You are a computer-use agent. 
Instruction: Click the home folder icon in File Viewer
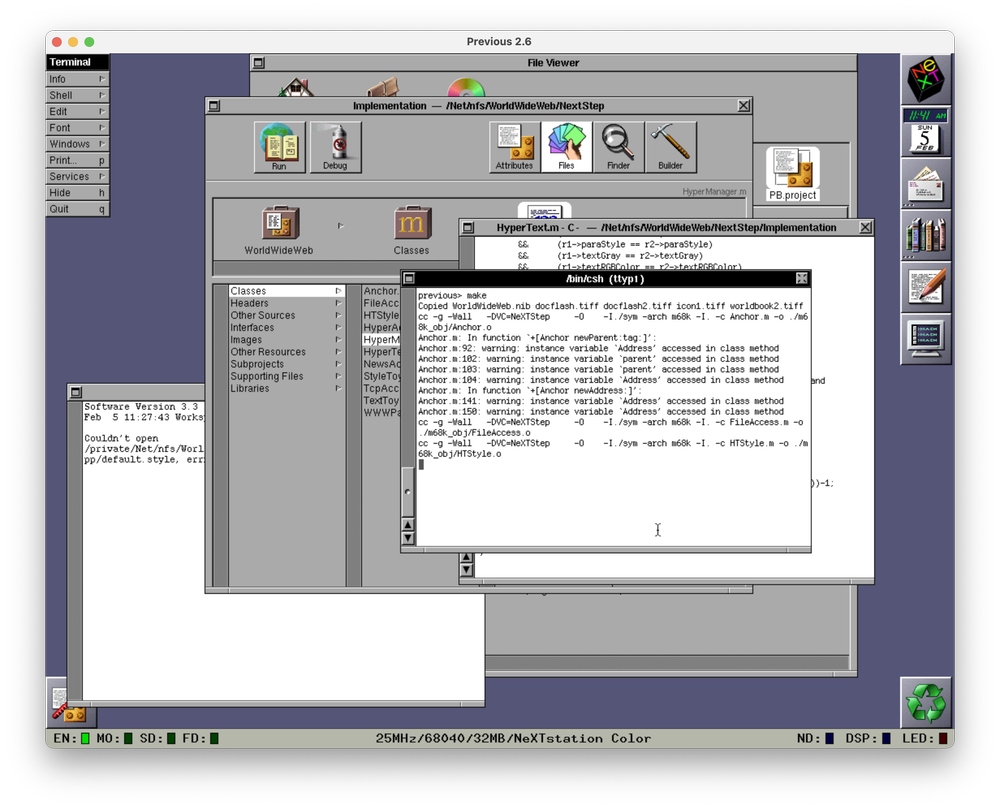[x=295, y=87]
